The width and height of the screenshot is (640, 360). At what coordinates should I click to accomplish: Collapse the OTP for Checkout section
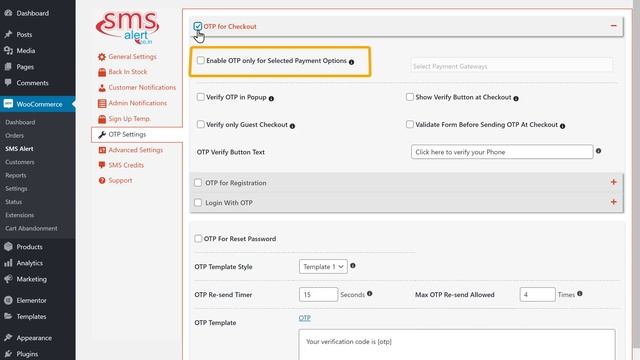(613, 26)
